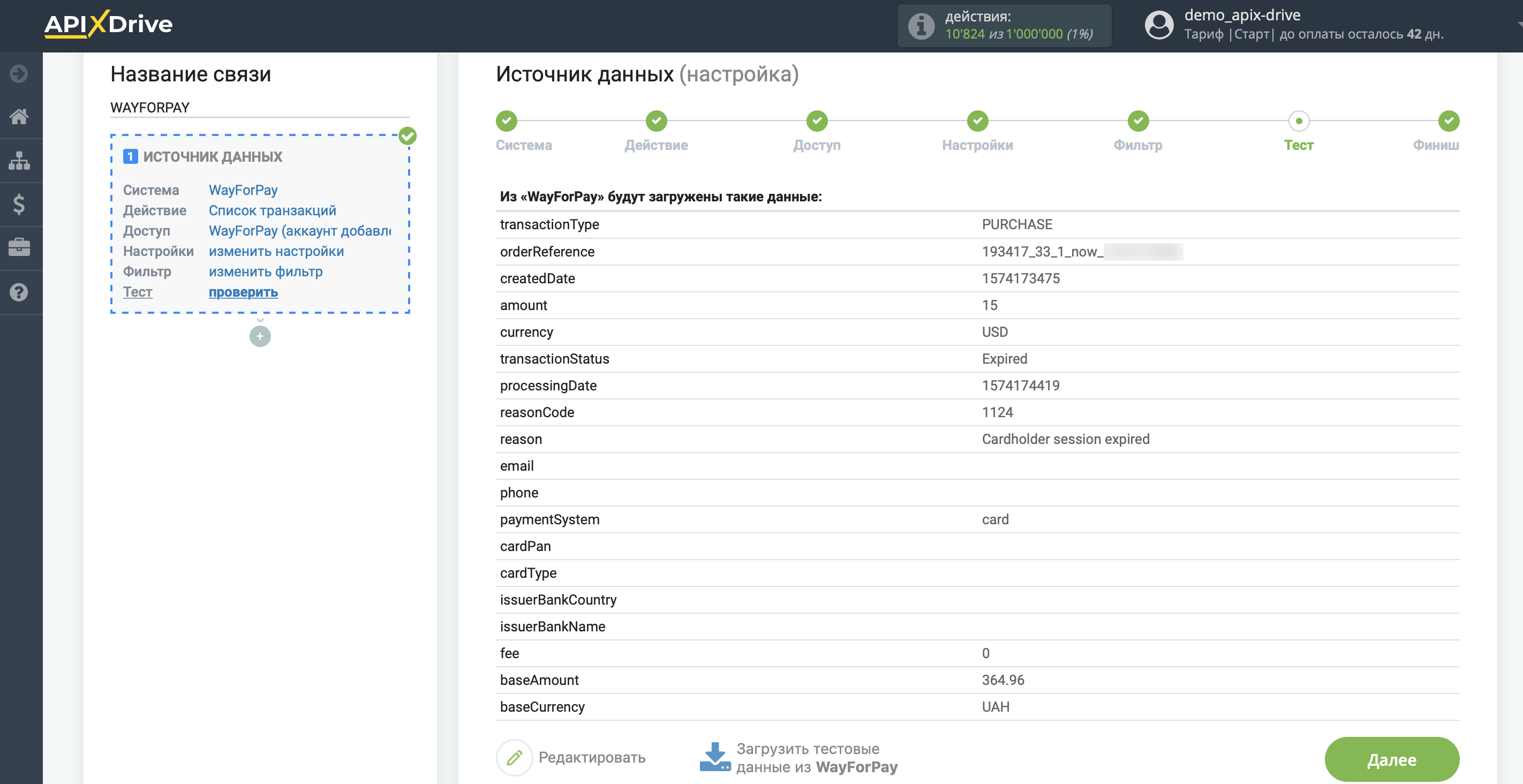
Task: Click currency value USD
Action: pos(994,332)
